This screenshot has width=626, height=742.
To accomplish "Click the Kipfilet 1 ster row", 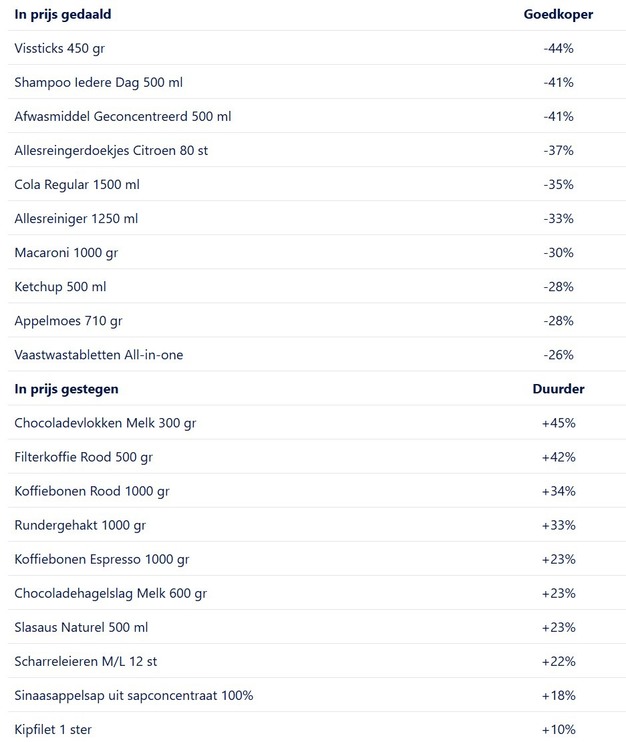I will (53, 729).
